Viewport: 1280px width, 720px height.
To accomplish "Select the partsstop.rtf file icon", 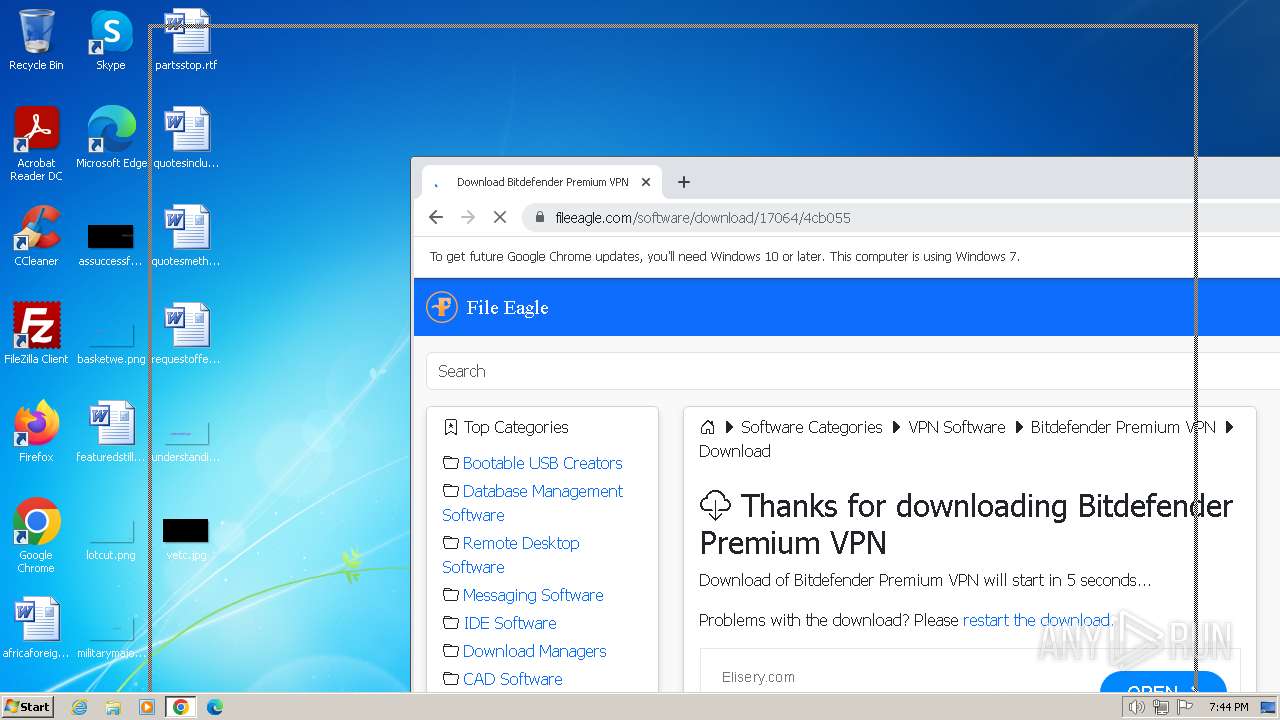I will 186,40.
